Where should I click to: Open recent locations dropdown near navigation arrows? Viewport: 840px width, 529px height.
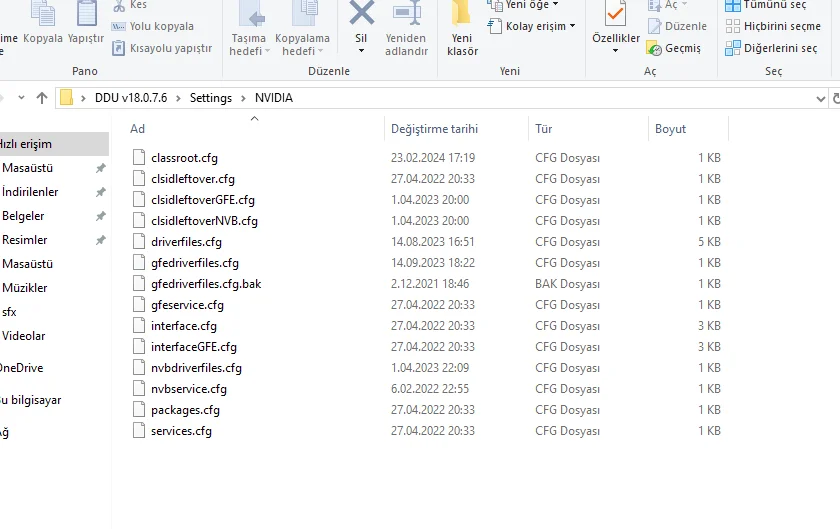[21, 98]
